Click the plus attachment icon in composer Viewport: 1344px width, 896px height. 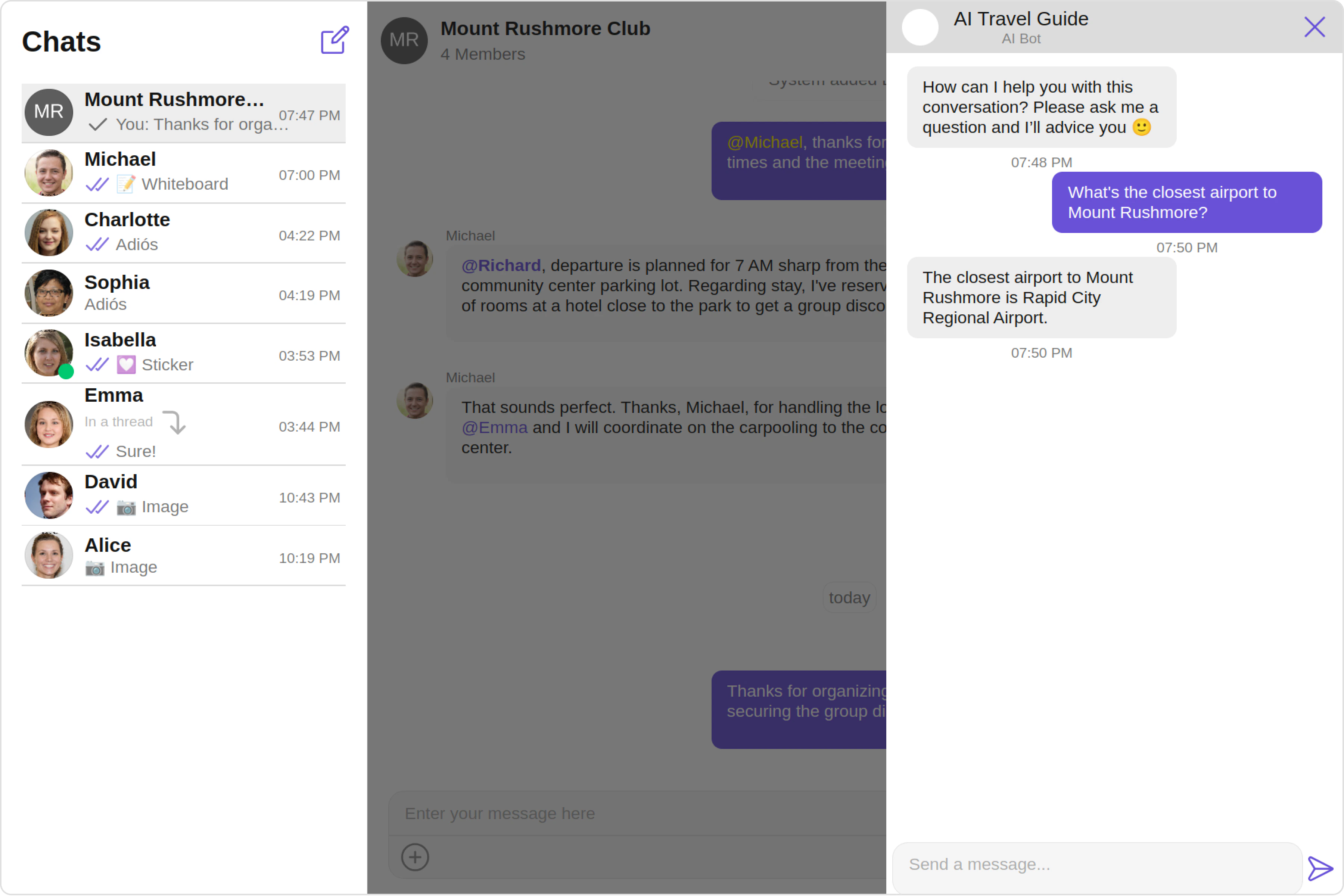pyautogui.click(x=415, y=856)
